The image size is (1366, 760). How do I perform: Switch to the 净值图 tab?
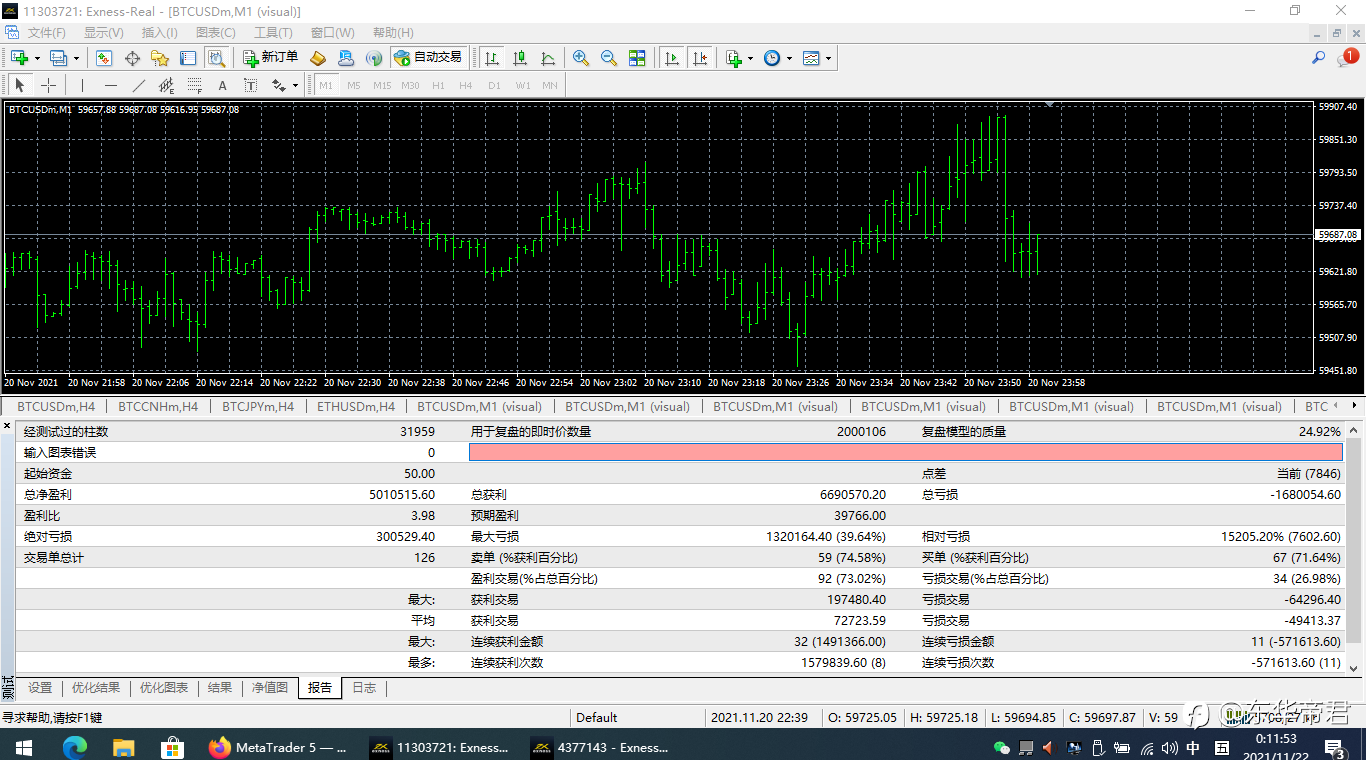(x=270, y=688)
